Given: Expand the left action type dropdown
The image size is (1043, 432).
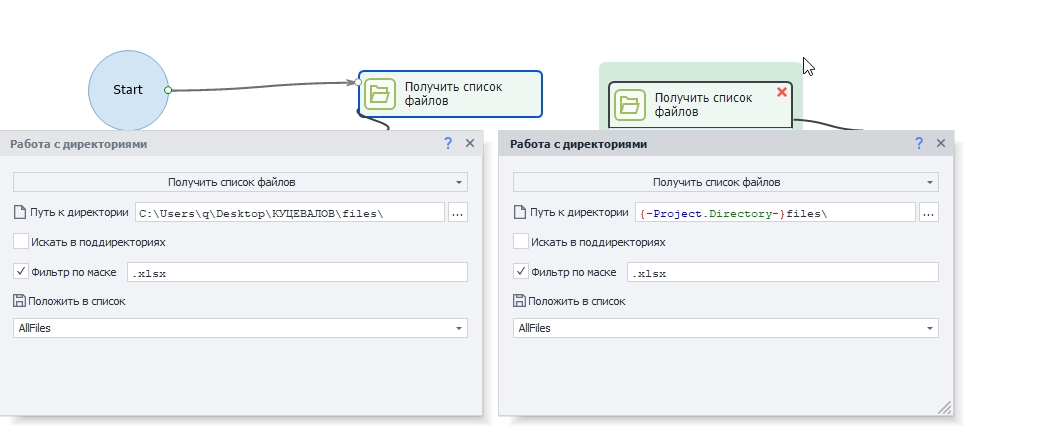Looking at the screenshot, I should (459, 183).
